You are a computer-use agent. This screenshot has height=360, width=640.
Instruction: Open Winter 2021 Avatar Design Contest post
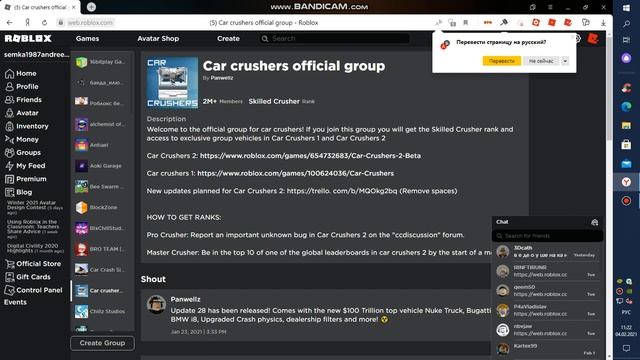click(x=35, y=208)
